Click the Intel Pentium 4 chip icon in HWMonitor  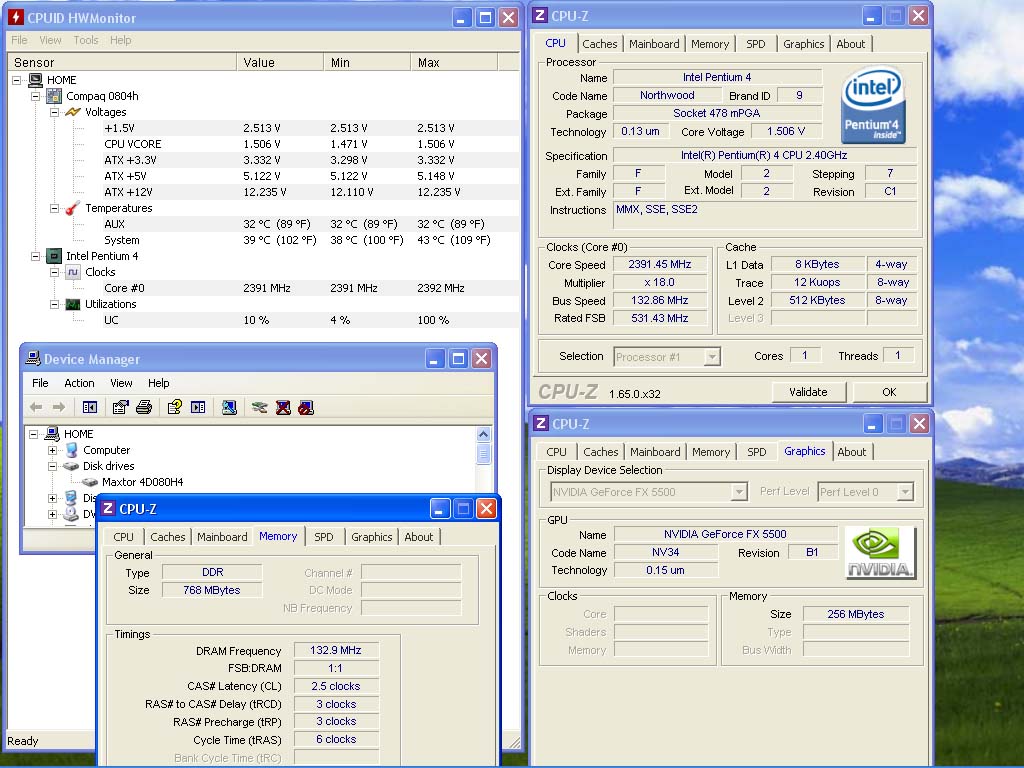click(x=54, y=256)
